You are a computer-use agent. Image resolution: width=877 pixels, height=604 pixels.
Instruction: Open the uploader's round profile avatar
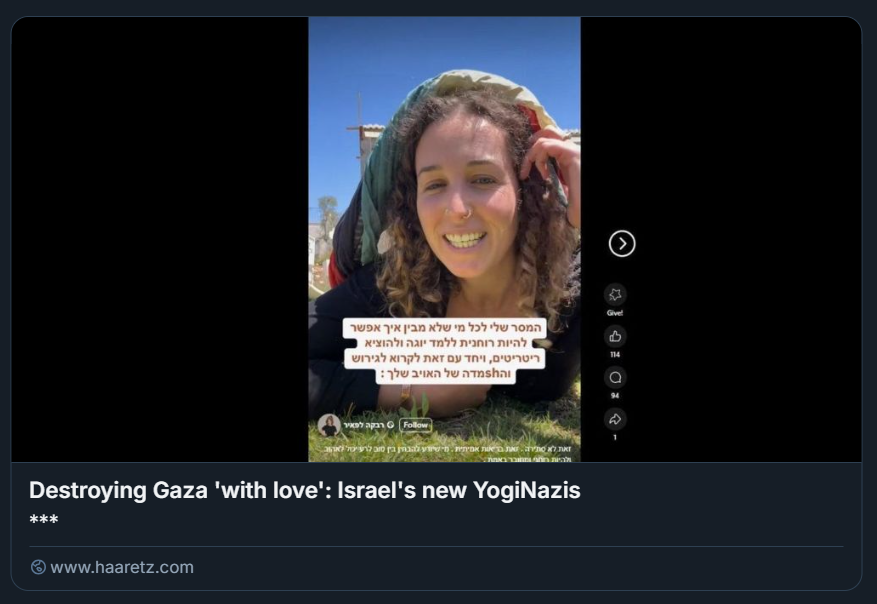coord(329,426)
